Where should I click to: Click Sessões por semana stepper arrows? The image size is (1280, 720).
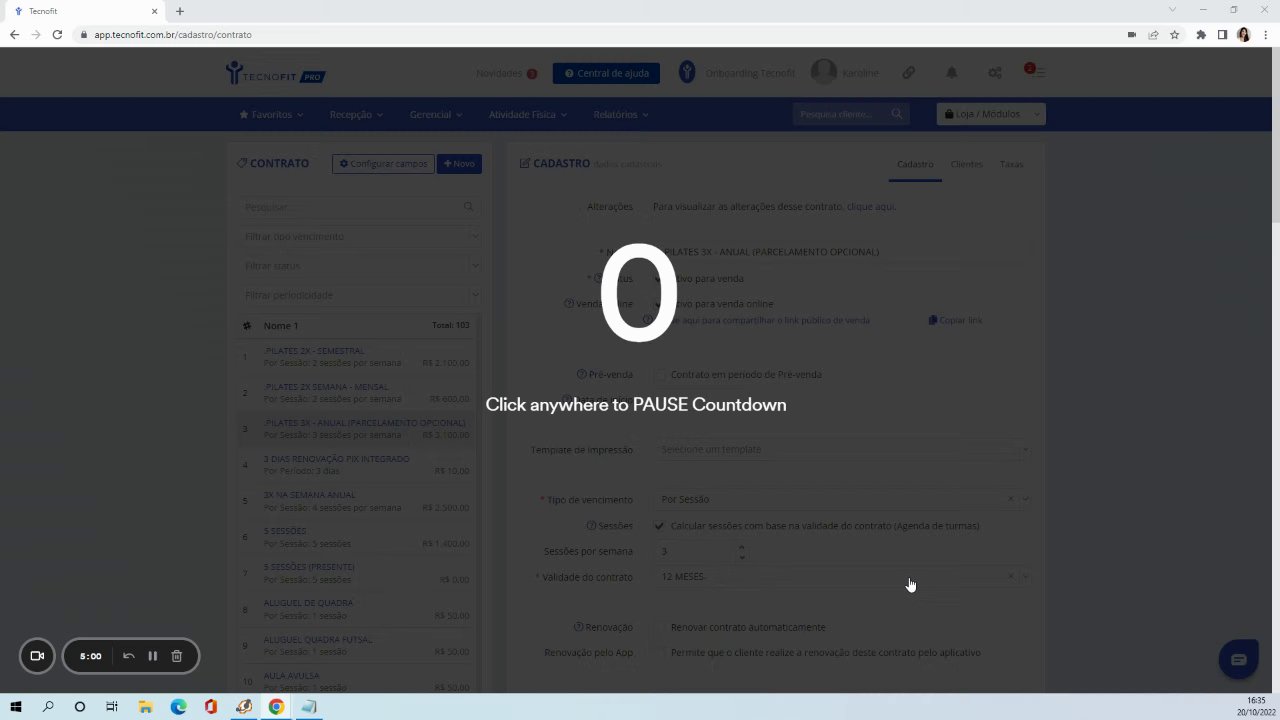(x=741, y=551)
